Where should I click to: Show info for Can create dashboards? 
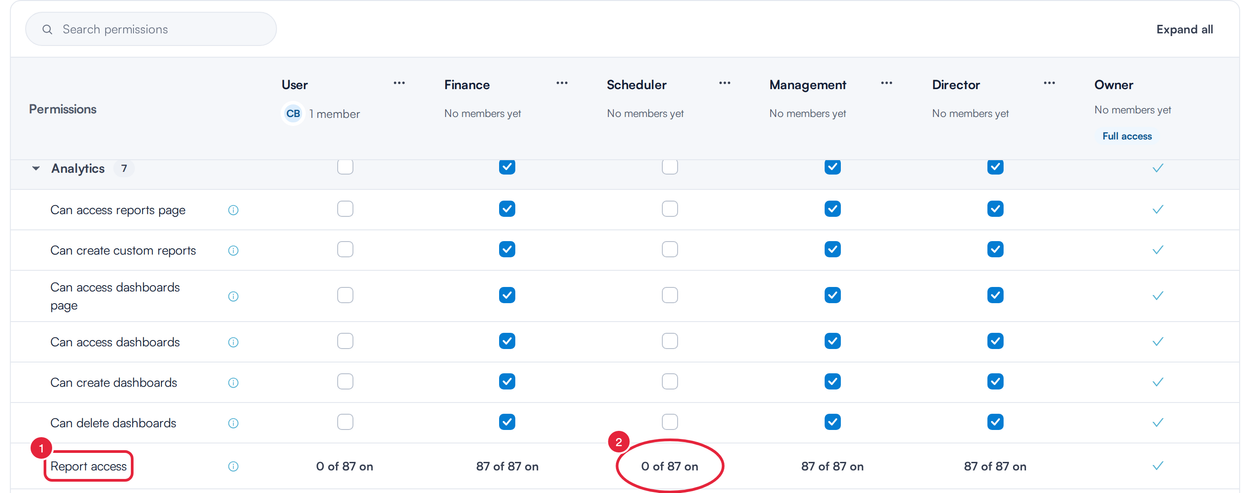point(233,383)
